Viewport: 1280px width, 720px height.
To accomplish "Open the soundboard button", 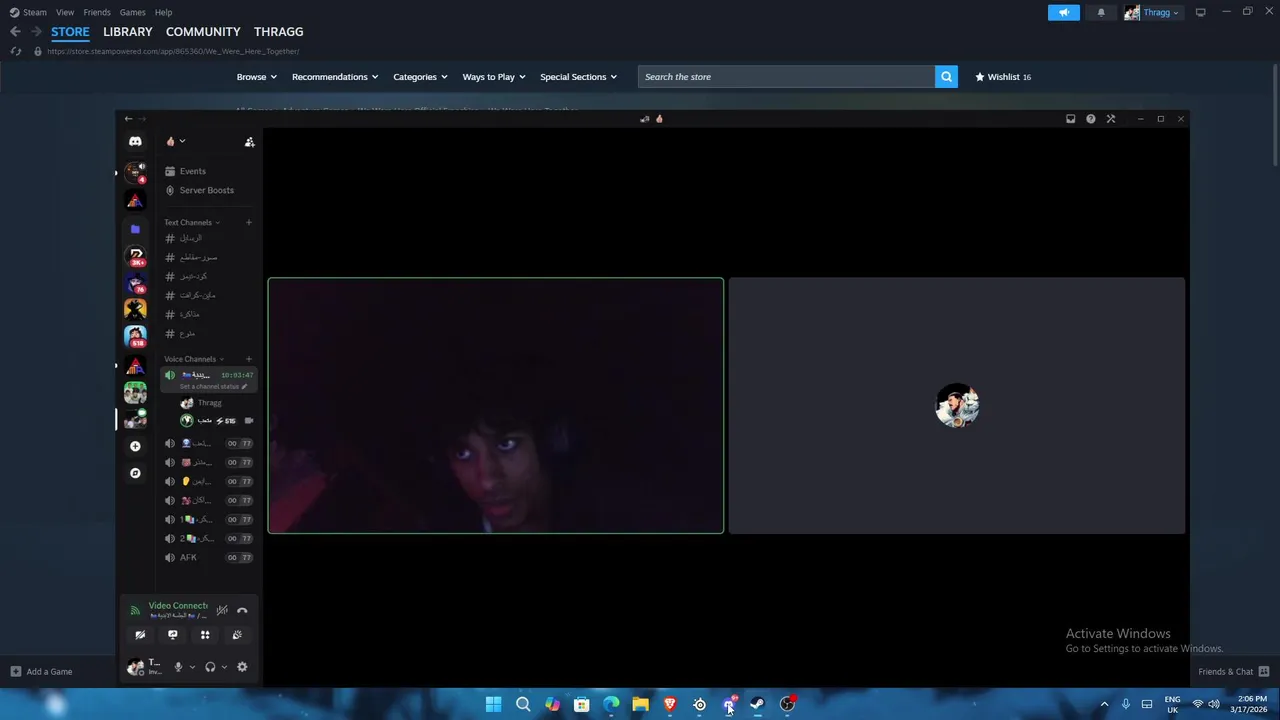I will (x=237, y=635).
